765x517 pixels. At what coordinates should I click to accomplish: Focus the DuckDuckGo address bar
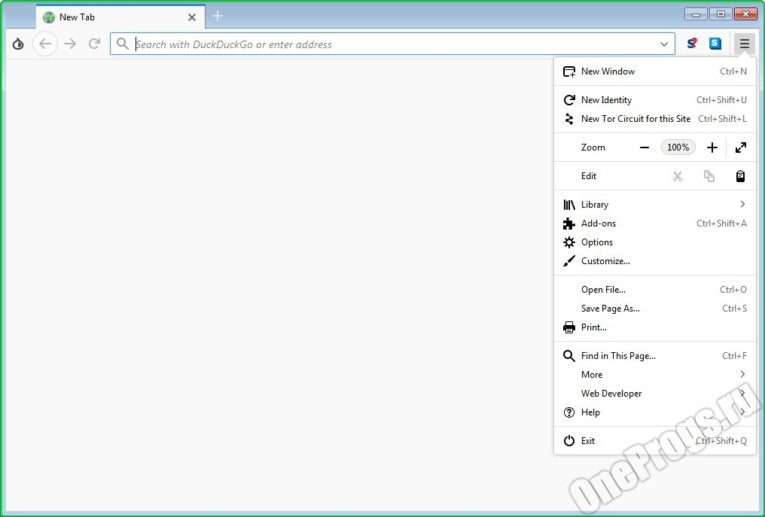(392, 44)
